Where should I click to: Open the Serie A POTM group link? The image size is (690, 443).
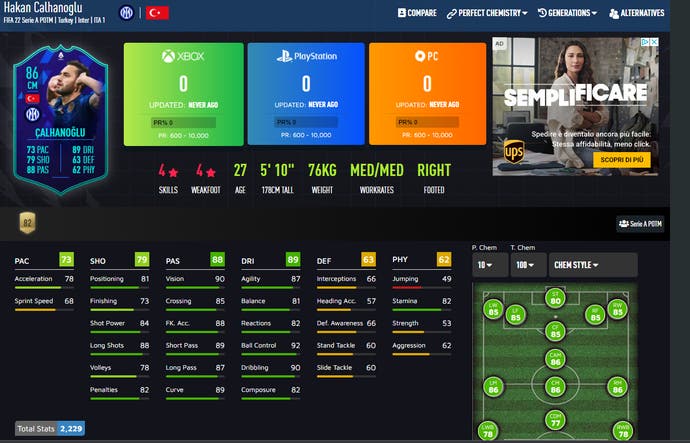click(x=640, y=224)
